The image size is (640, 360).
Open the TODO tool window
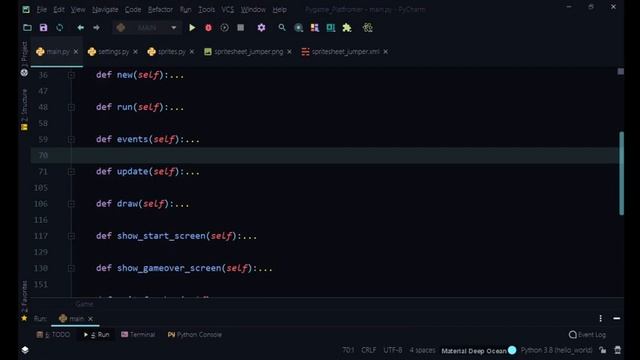53,335
